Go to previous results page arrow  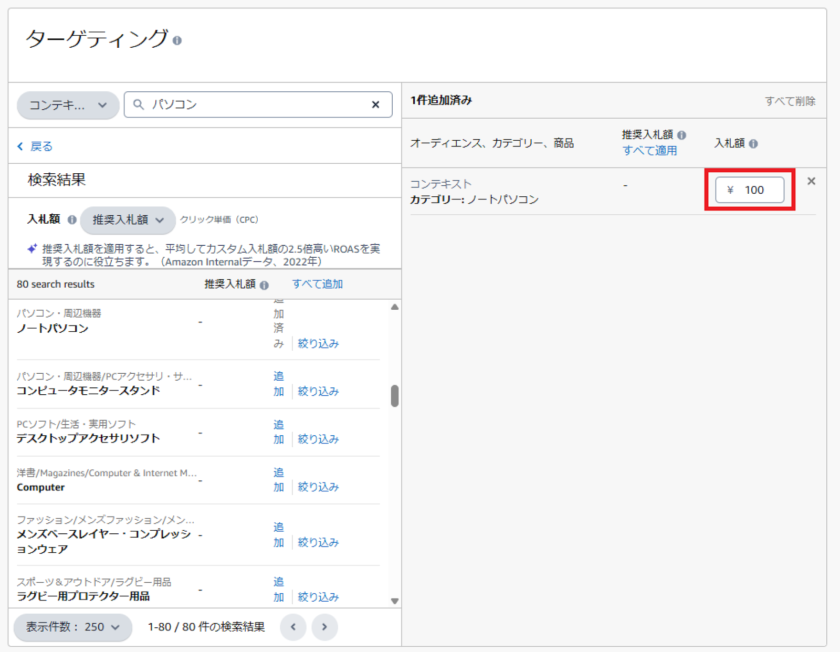(293, 627)
